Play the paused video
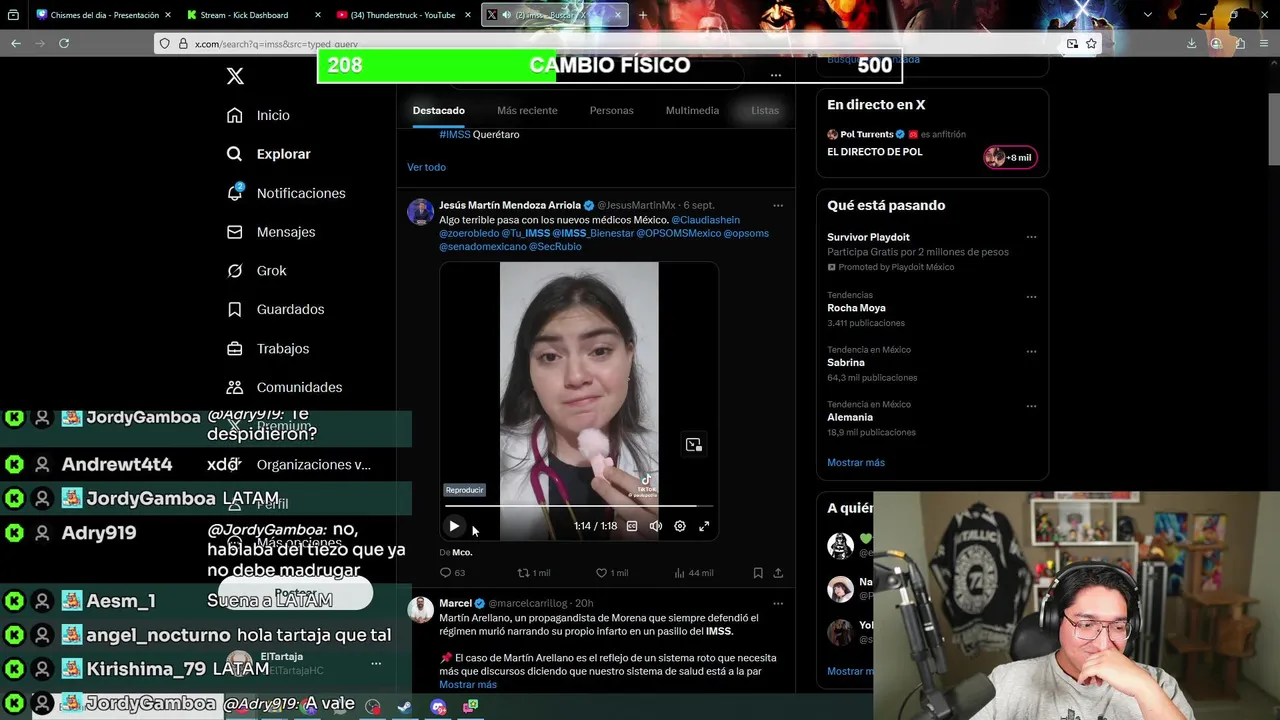The height and width of the screenshot is (720, 1280). coord(454,526)
